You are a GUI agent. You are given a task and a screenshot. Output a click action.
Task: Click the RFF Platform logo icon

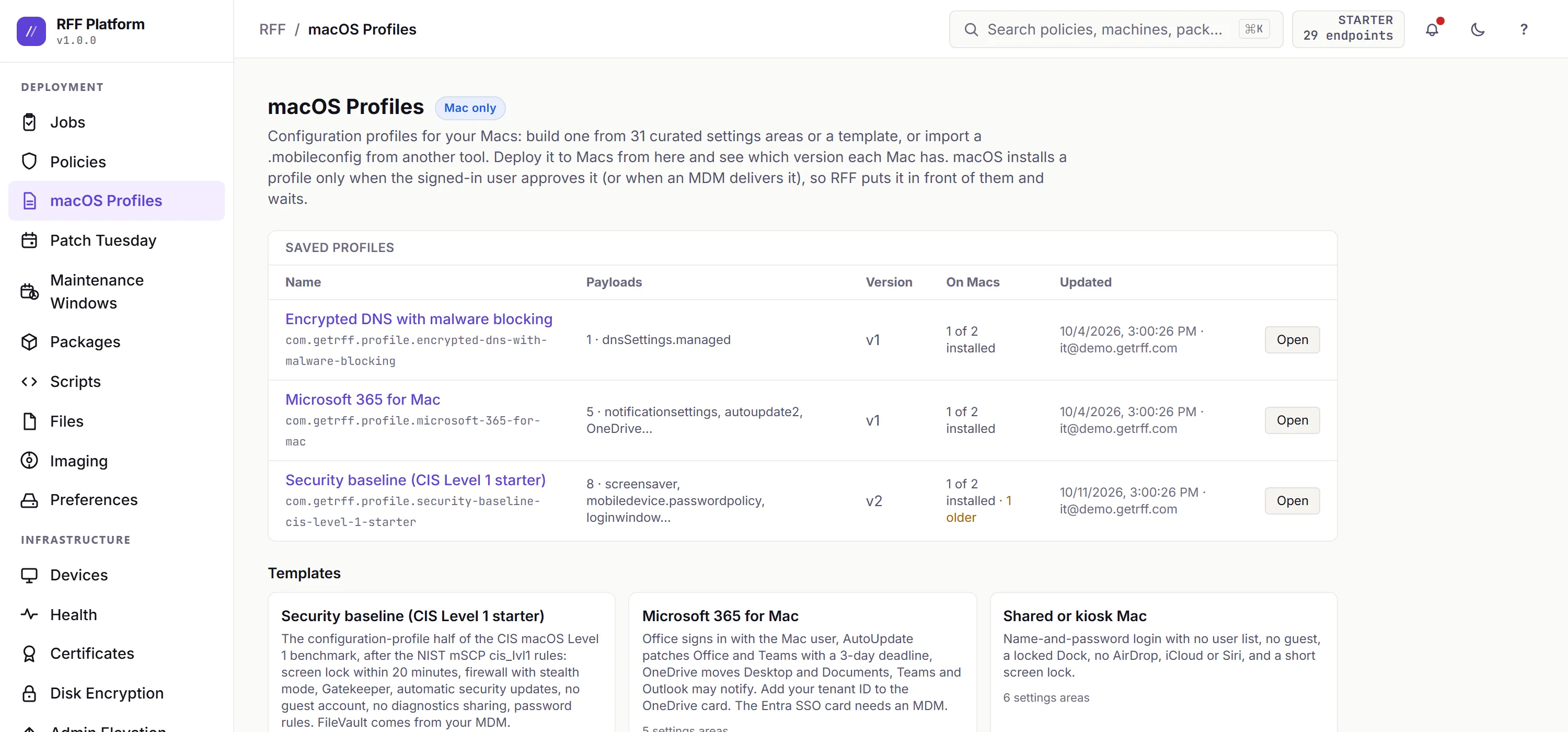click(x=31, y=30)
